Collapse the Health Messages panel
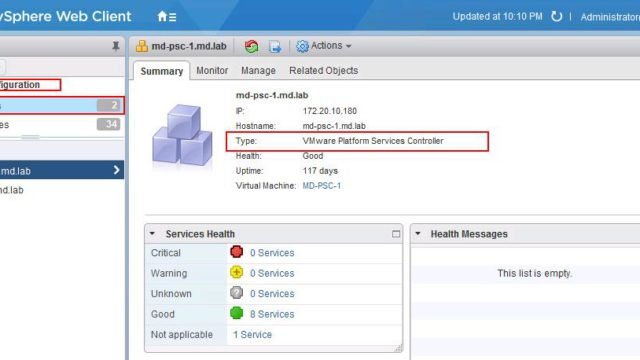 [x=418, y=234]
